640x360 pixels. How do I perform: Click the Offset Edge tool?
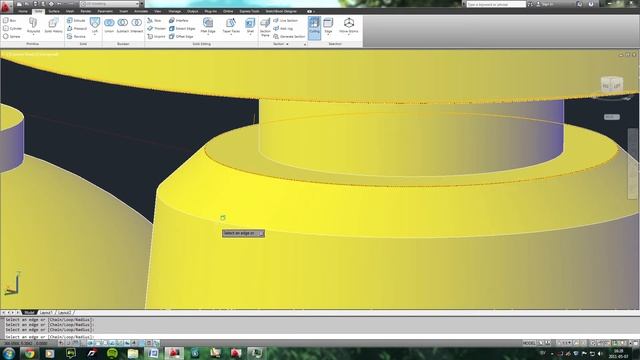pyautogui.click(x=181, y=36)
